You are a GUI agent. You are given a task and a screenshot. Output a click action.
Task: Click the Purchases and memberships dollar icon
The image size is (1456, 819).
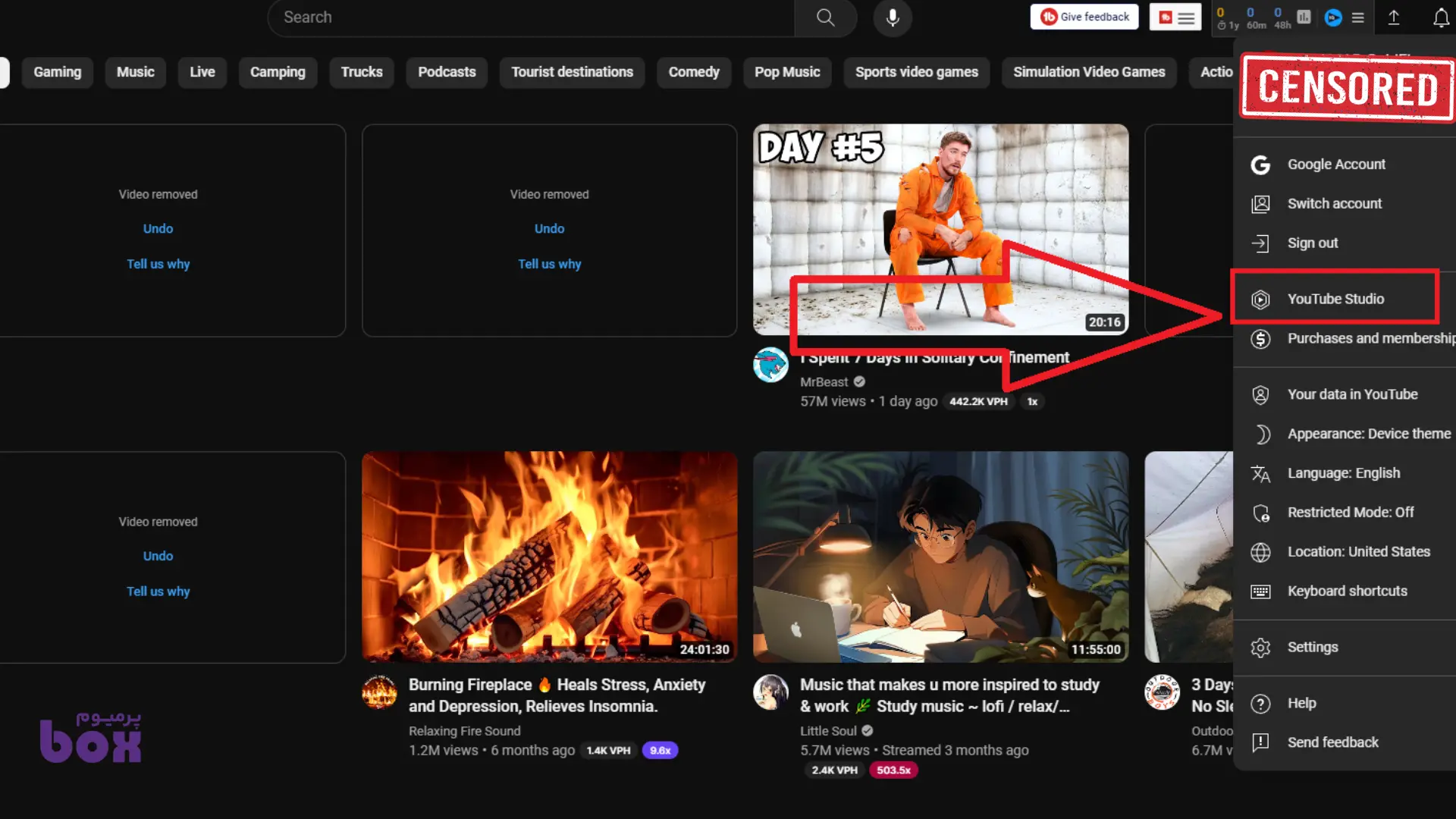coord(1260,339)
